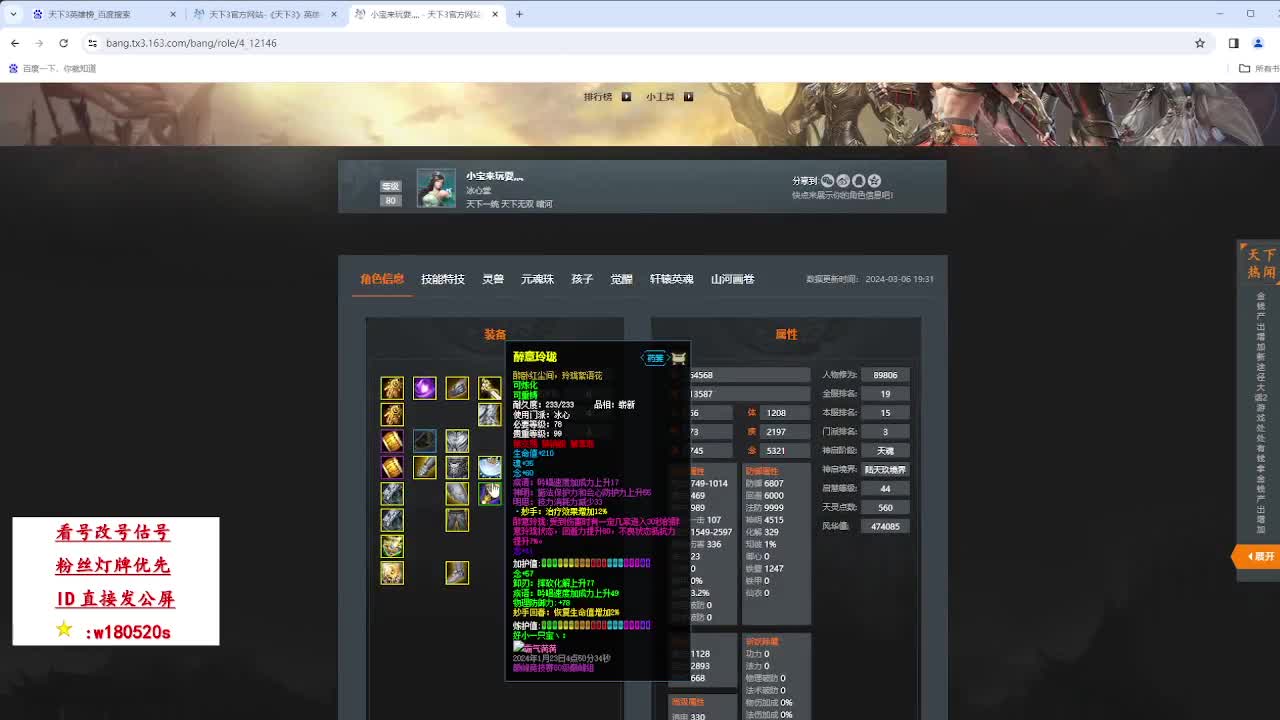Viewport: 1280px width, 720px height.
Task: Close the 天下3英雄榜 百度搜索 tab
Action: coord(173,14)
